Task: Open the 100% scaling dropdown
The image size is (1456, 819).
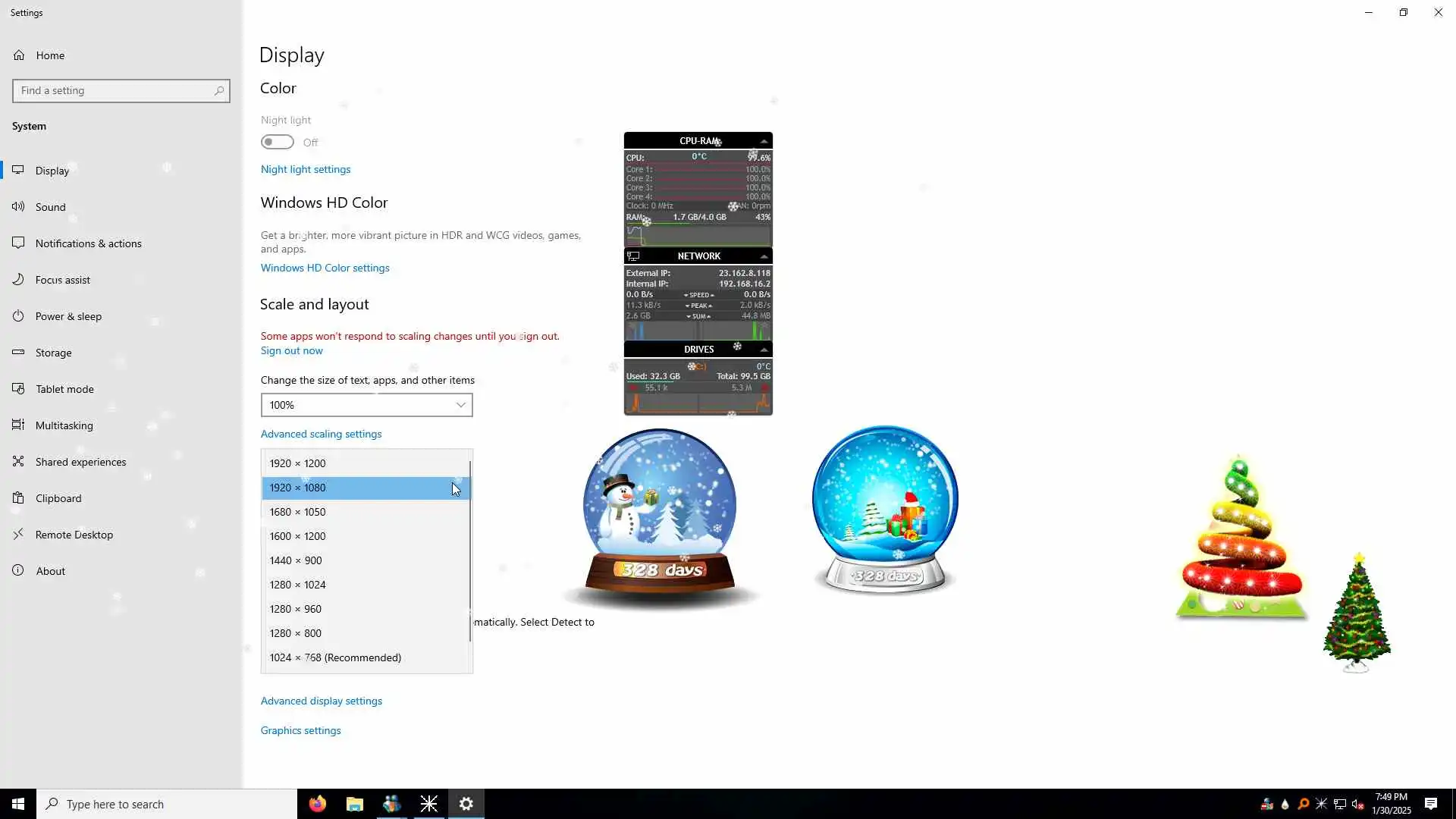Action: click(366, 405)
